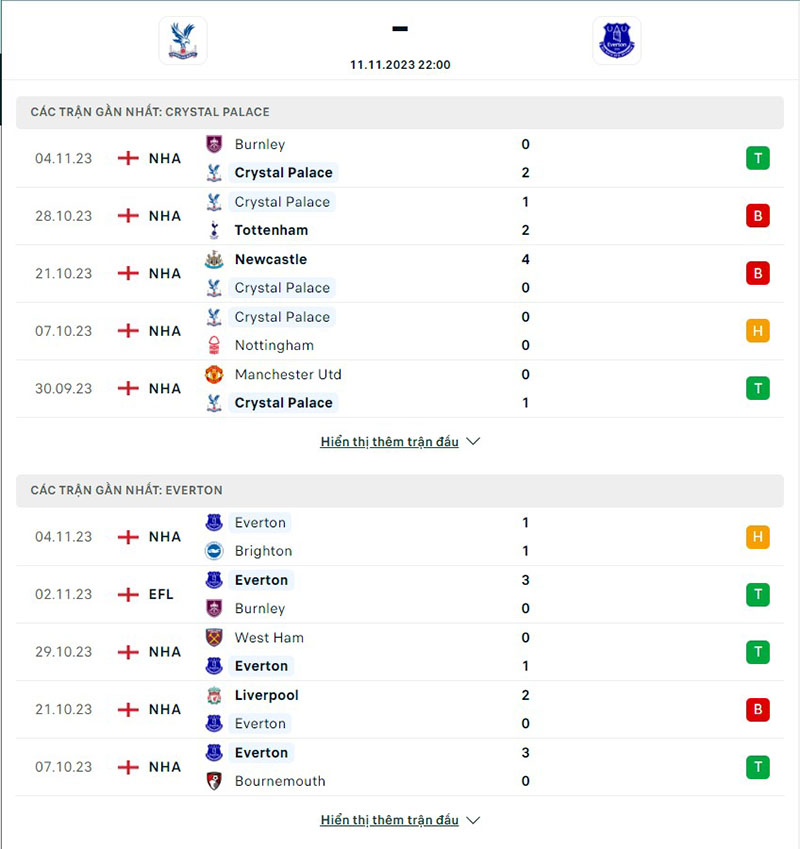Click the red B badge for the Newcastle 4-0 loss
800x849 pixels.
point(757,273)
